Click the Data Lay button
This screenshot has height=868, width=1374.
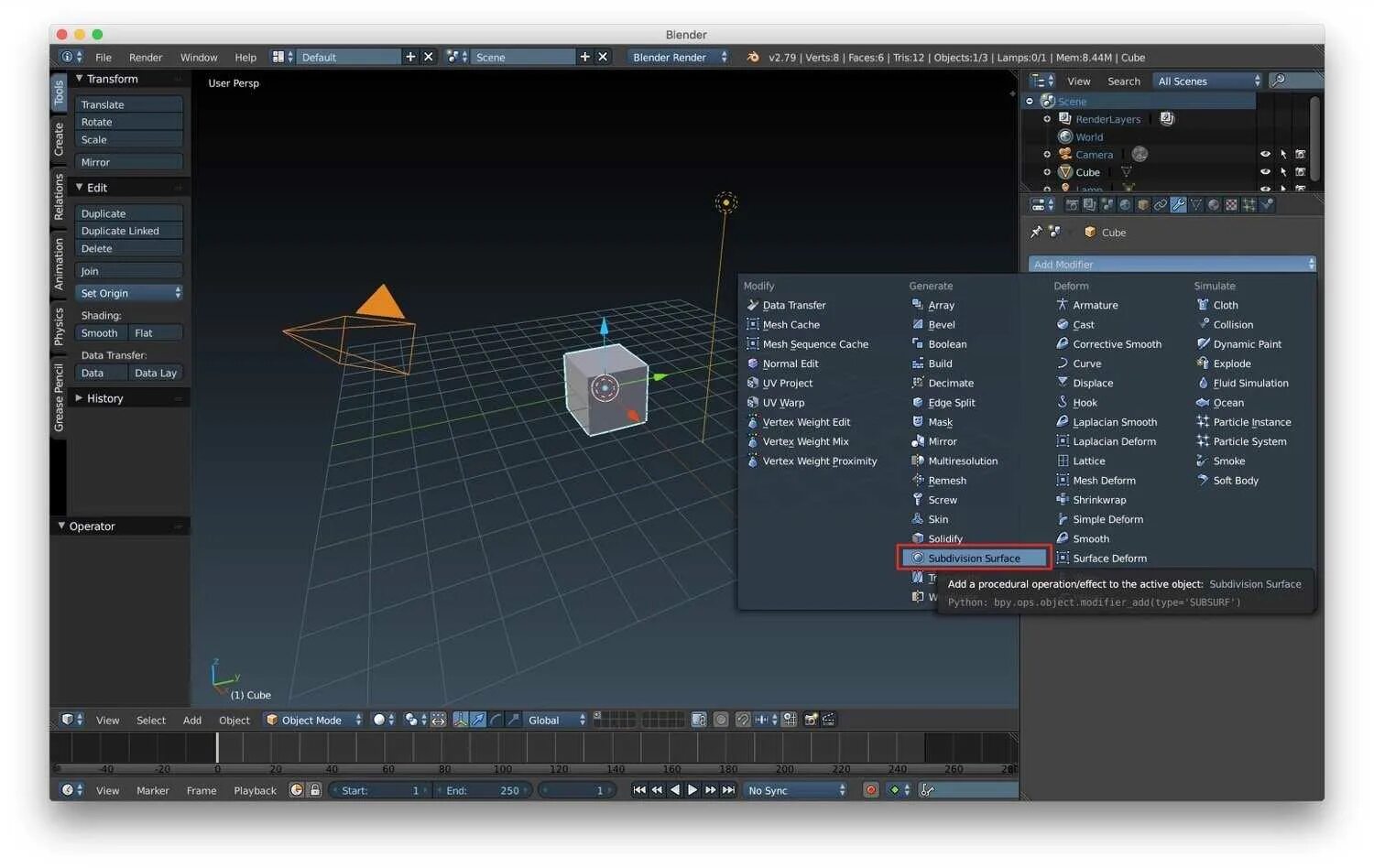[155, 373]
